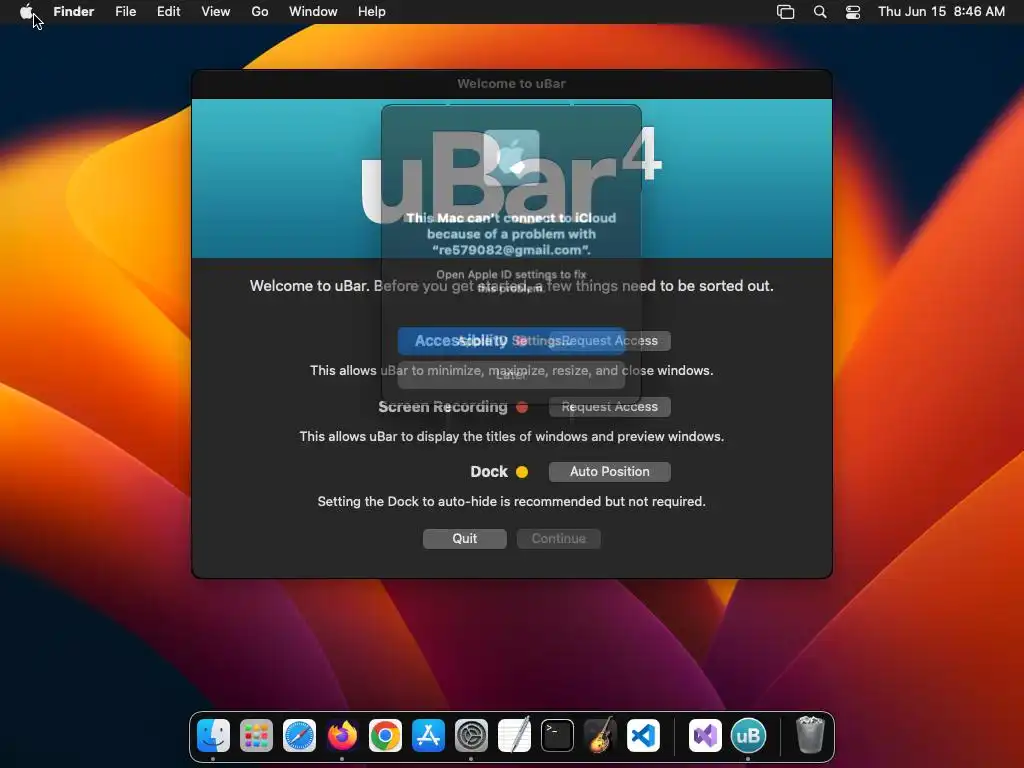Open the Finder menu
Viewport: 1024px width, 768px height.
(x=74, y=12)
